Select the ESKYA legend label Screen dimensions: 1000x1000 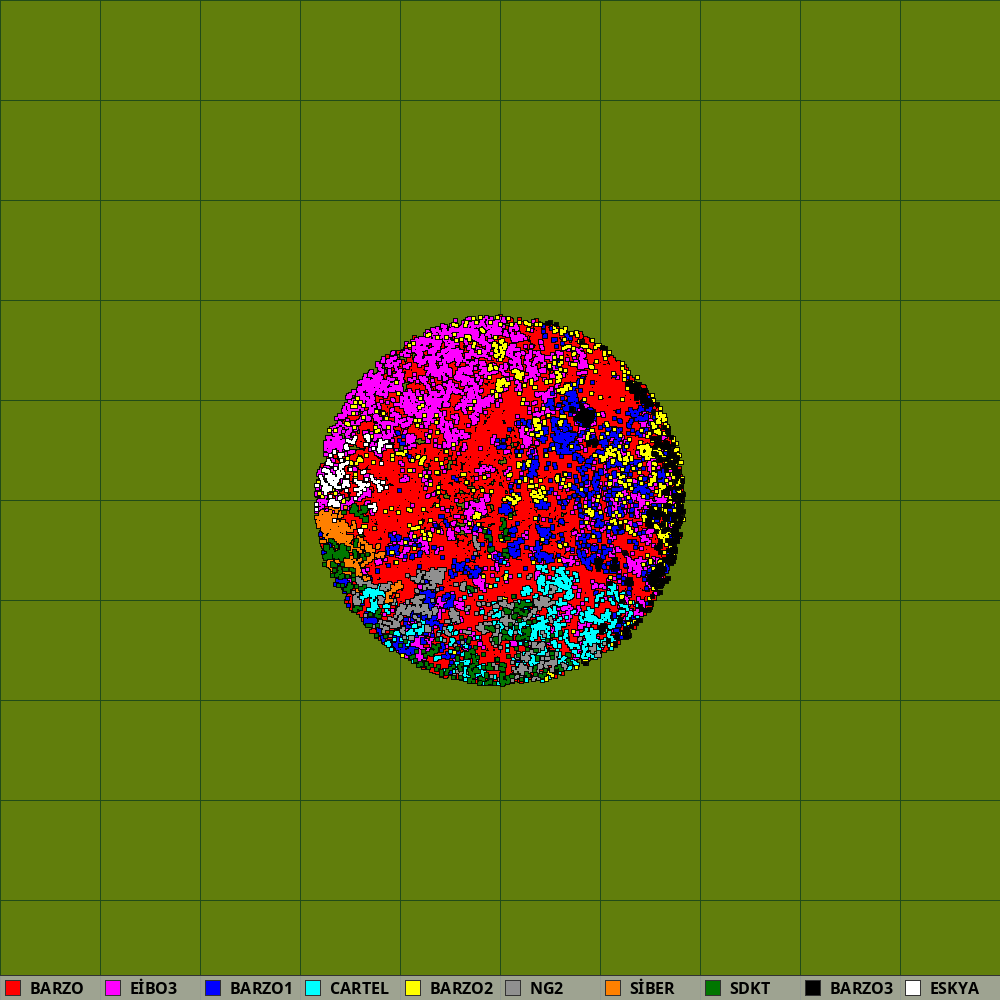point(955,989)
